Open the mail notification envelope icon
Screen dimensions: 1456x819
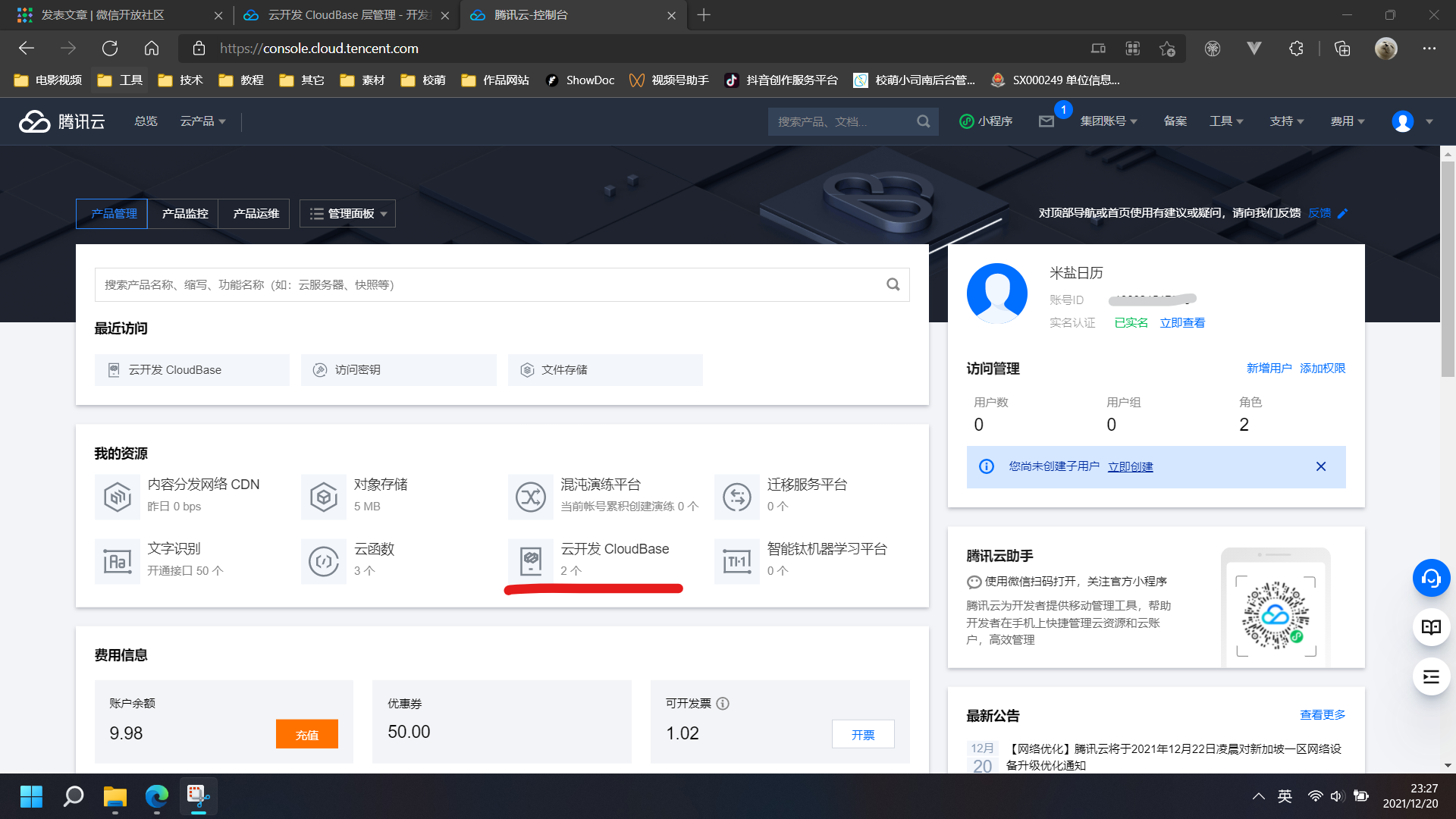click(1046, 121)
